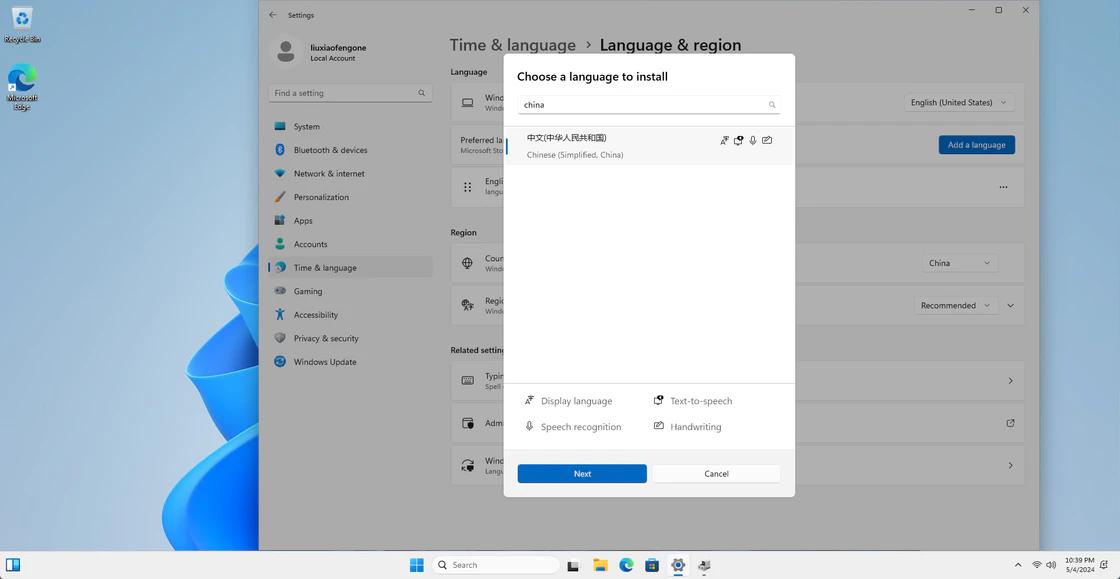Select the Display language icon for Chinese entry
Image resolution: width=1120 pixels, height=579 pixels.
(x=724, y=140)
